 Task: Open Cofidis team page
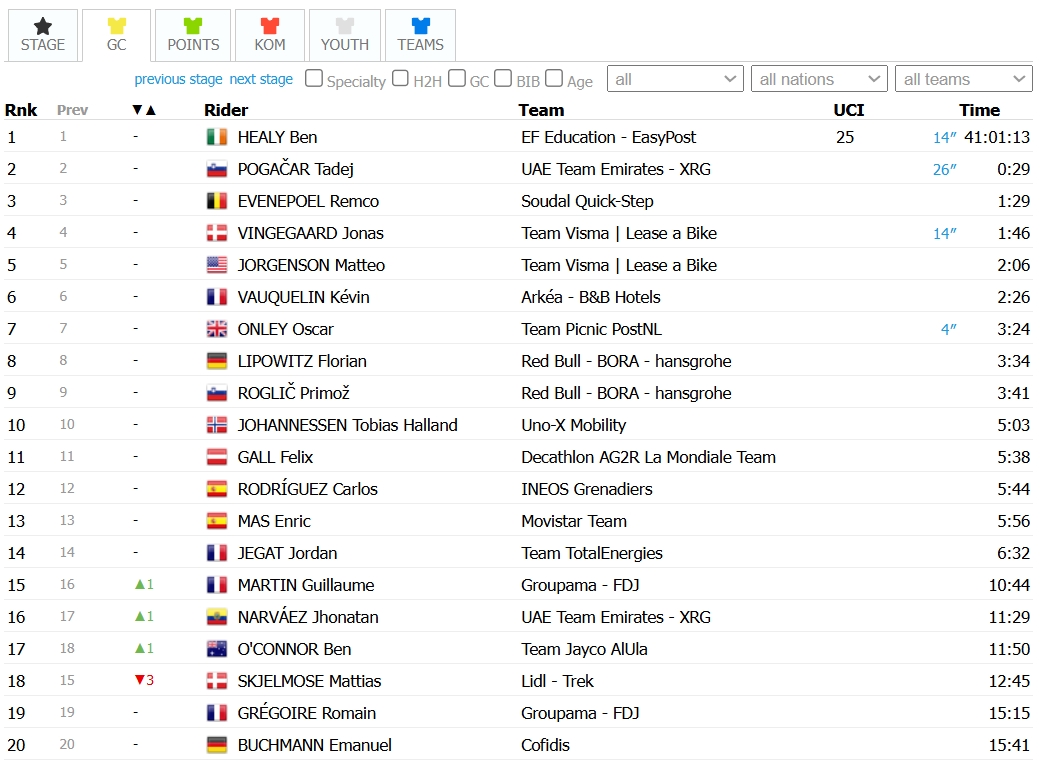545,745
